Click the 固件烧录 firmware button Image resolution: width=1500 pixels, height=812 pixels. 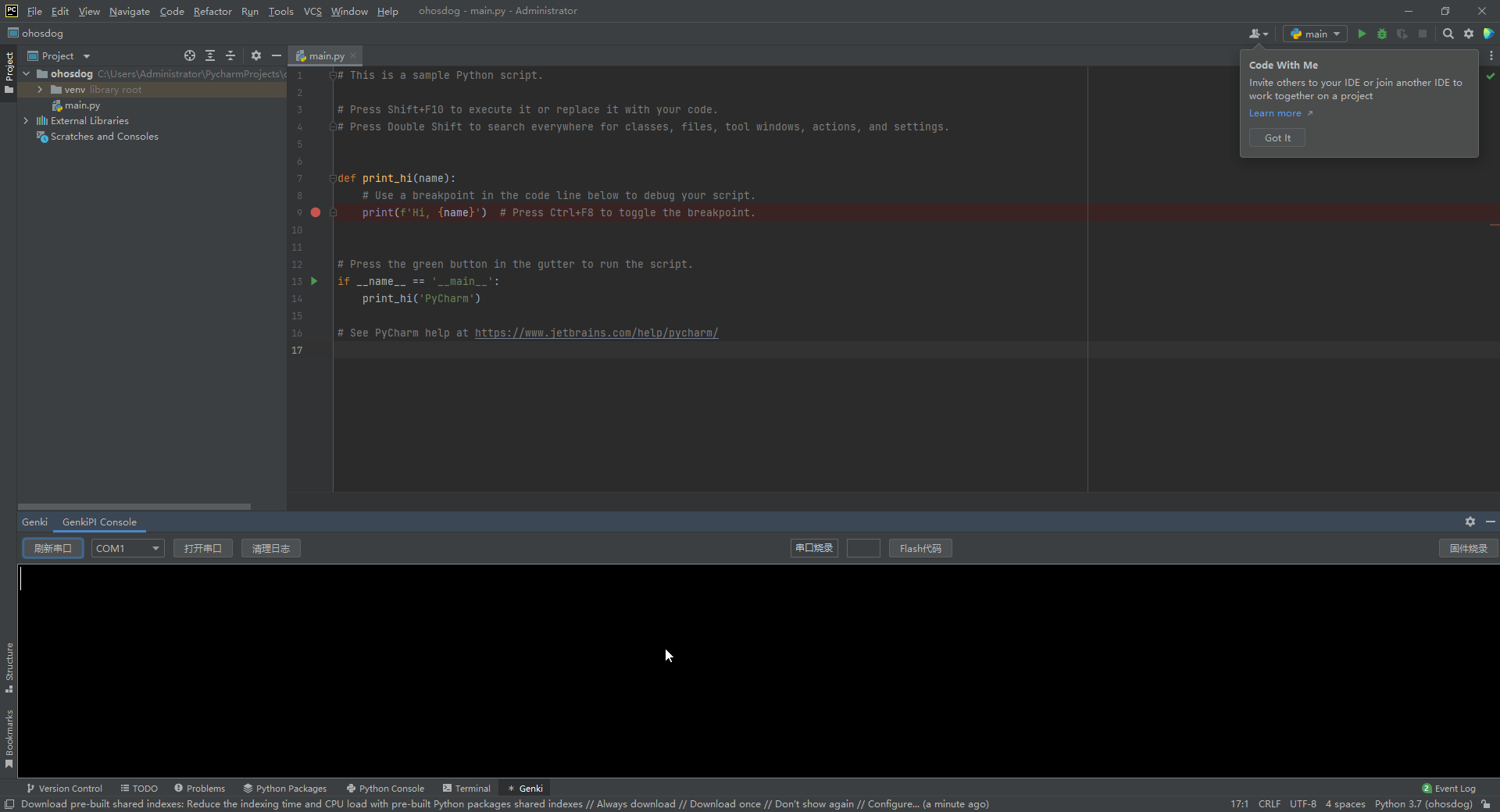(x=1469, y=548)
